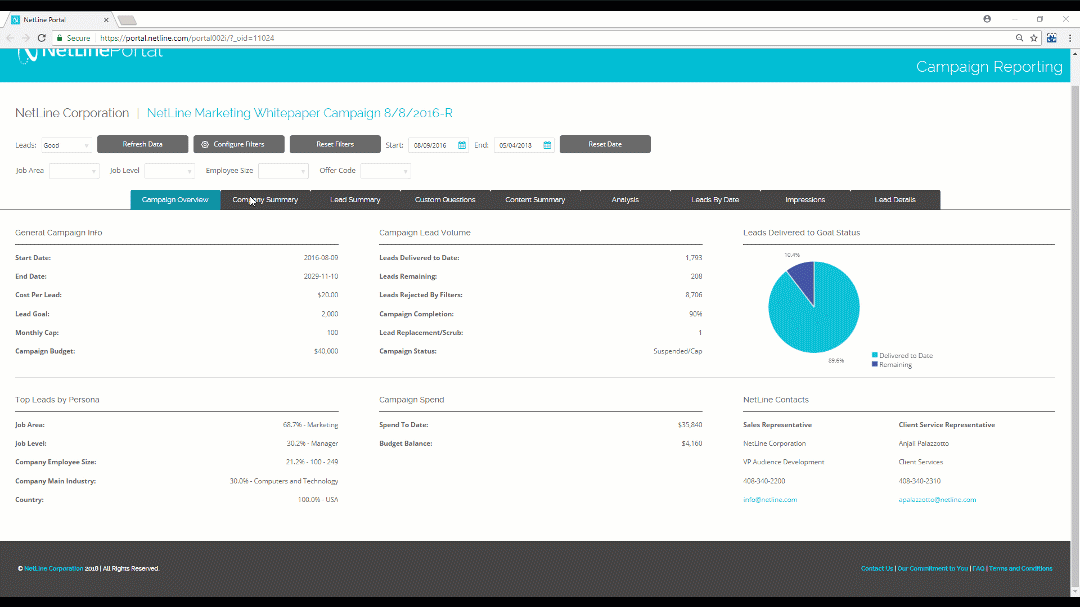View the Content Summary tab
The height and width of the screenshot is (607, 1080).
535,200
